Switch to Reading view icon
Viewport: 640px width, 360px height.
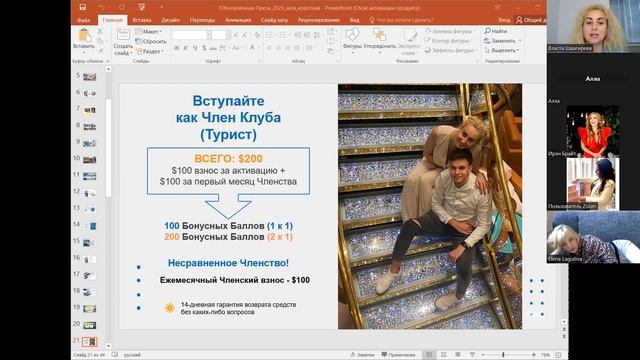click(458, 355)
